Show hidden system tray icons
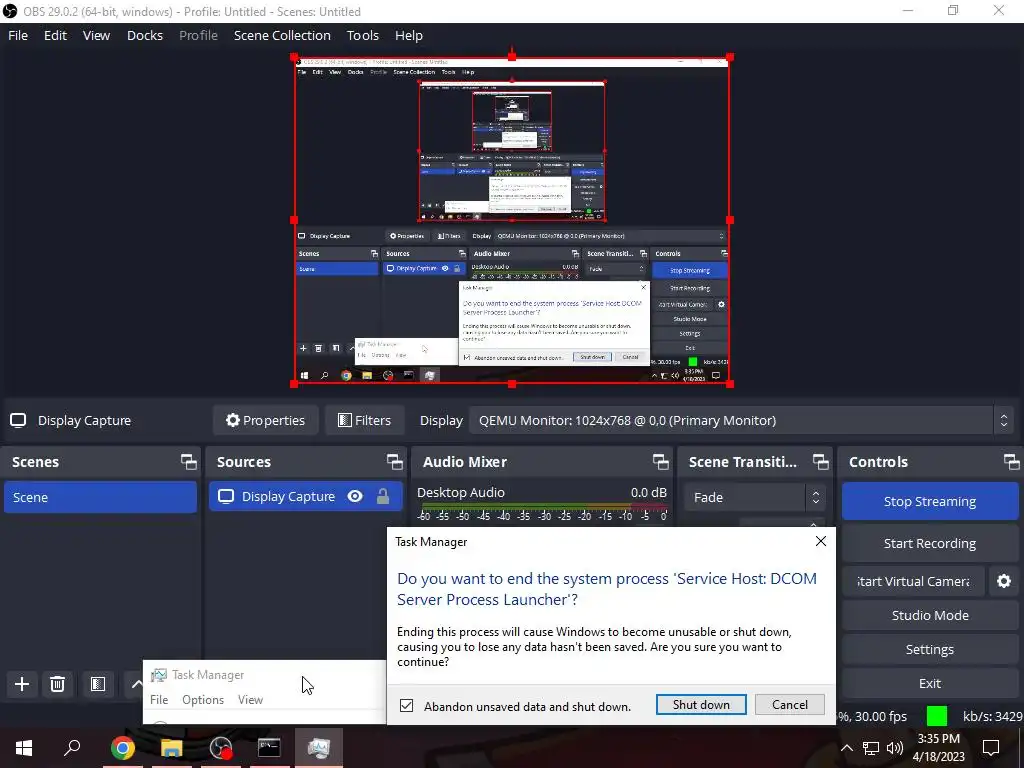The image size is (1024, 768). (x=846, y=748)
